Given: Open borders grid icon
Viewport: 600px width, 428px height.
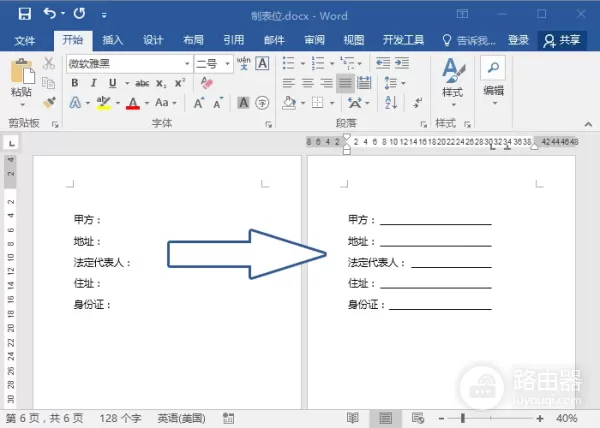Looking at the screenshot, I should tap(318, 103).
